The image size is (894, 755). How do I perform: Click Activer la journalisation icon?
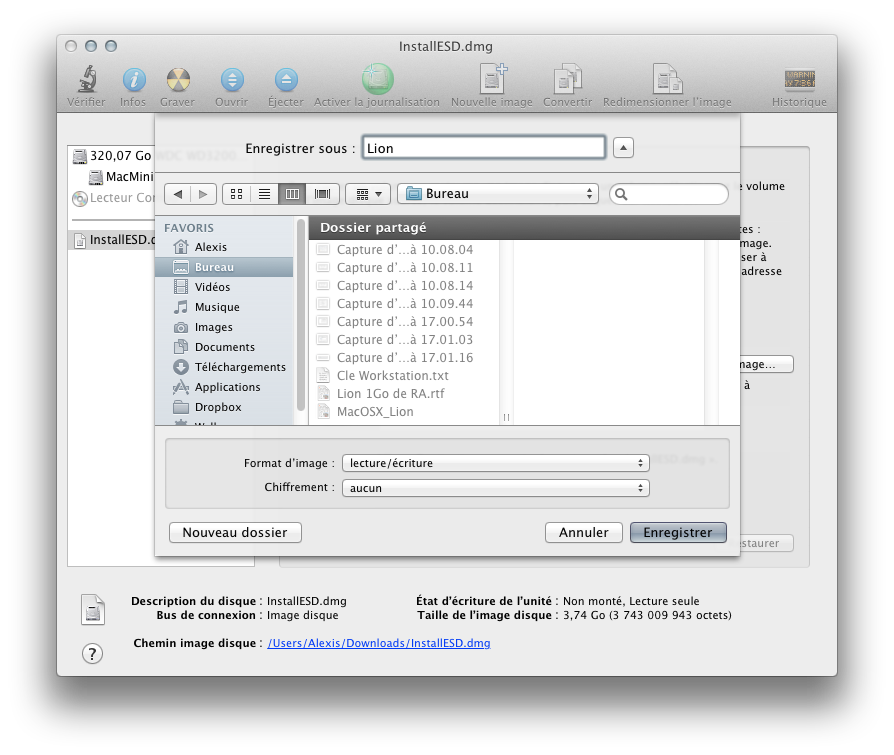[x=377, y=79]
